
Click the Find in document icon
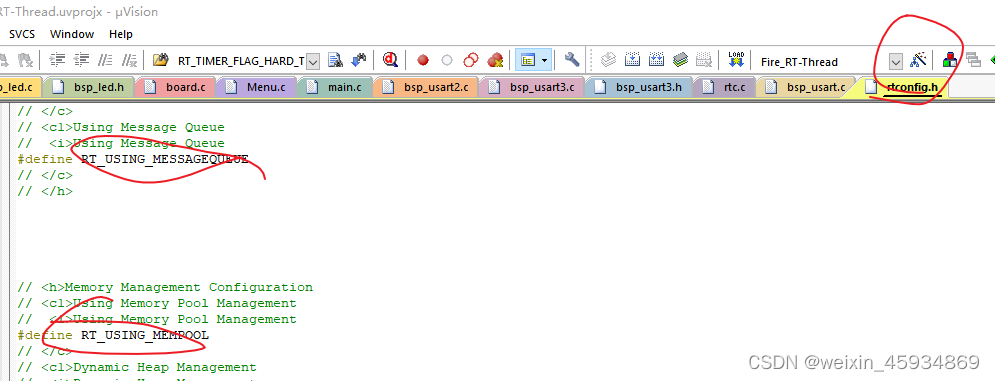335,60
